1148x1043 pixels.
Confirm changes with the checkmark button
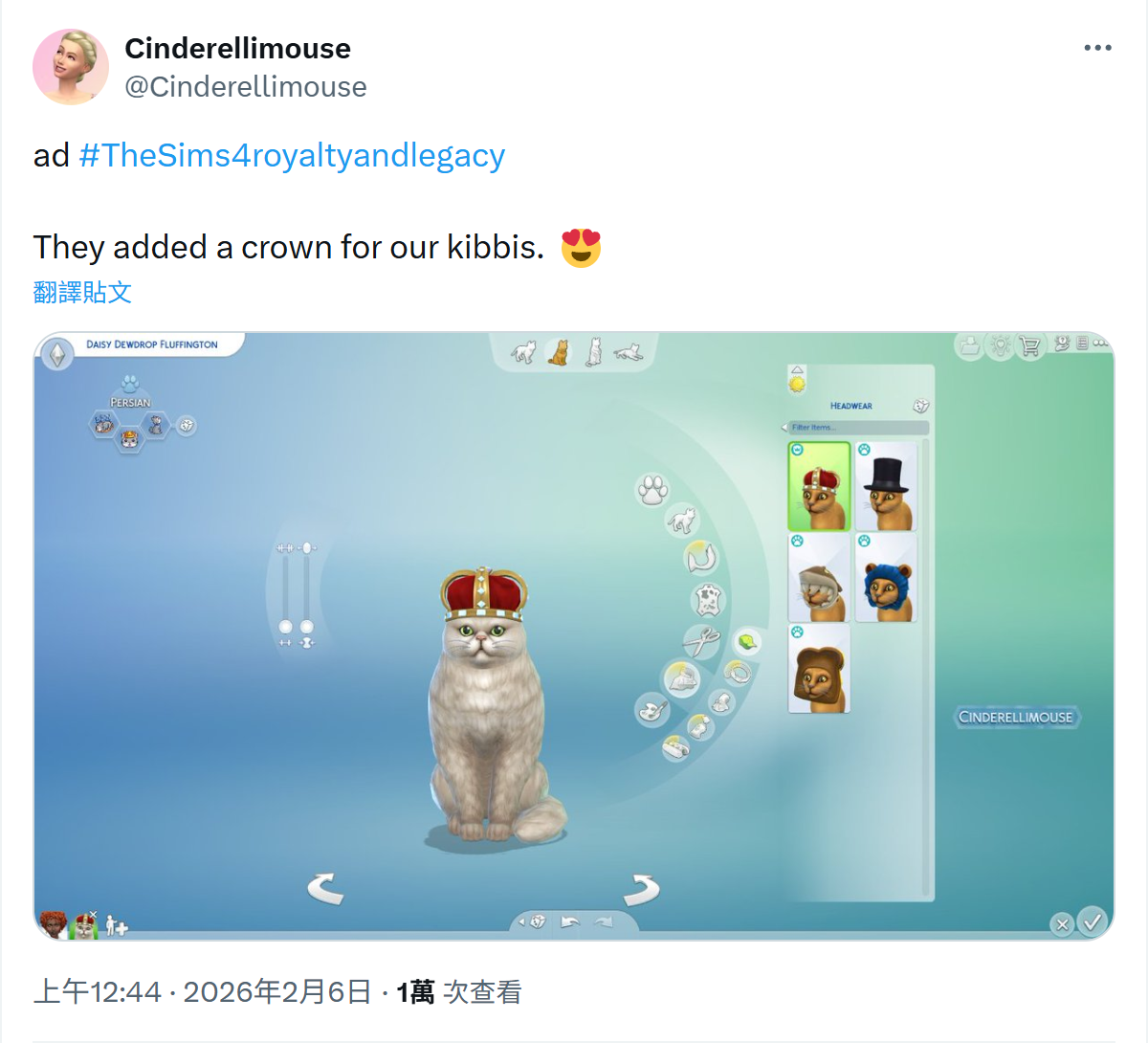[1093, 921]
